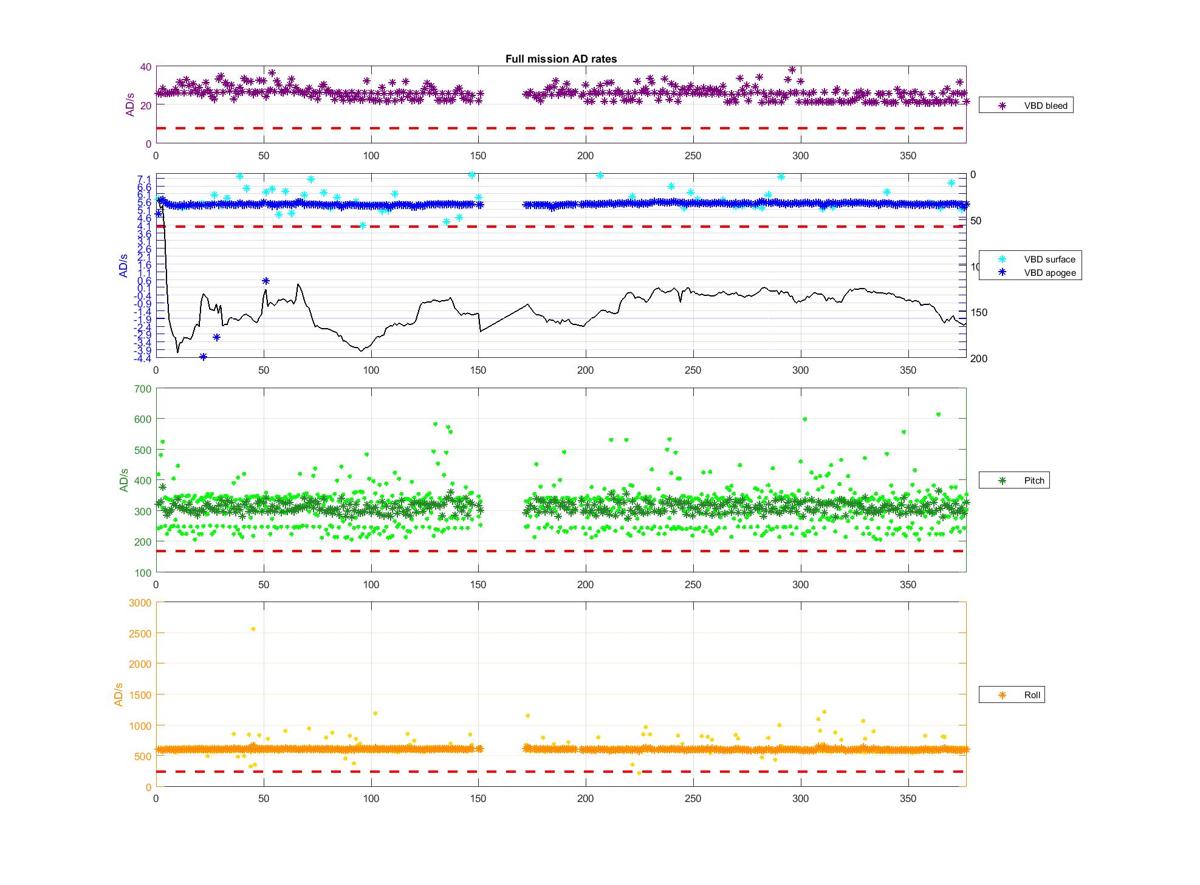Select the lowest blue apogee star near -4.4
The height and width of the screenshot is (885, 1200).
tap(203, 357)
